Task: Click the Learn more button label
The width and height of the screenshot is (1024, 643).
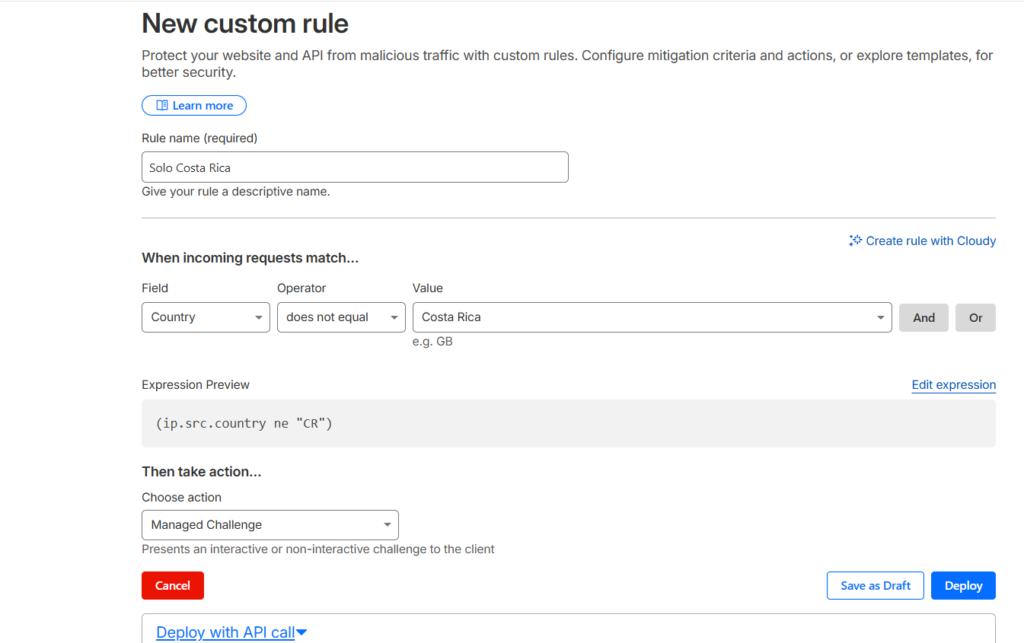Action: pos(203,106)
